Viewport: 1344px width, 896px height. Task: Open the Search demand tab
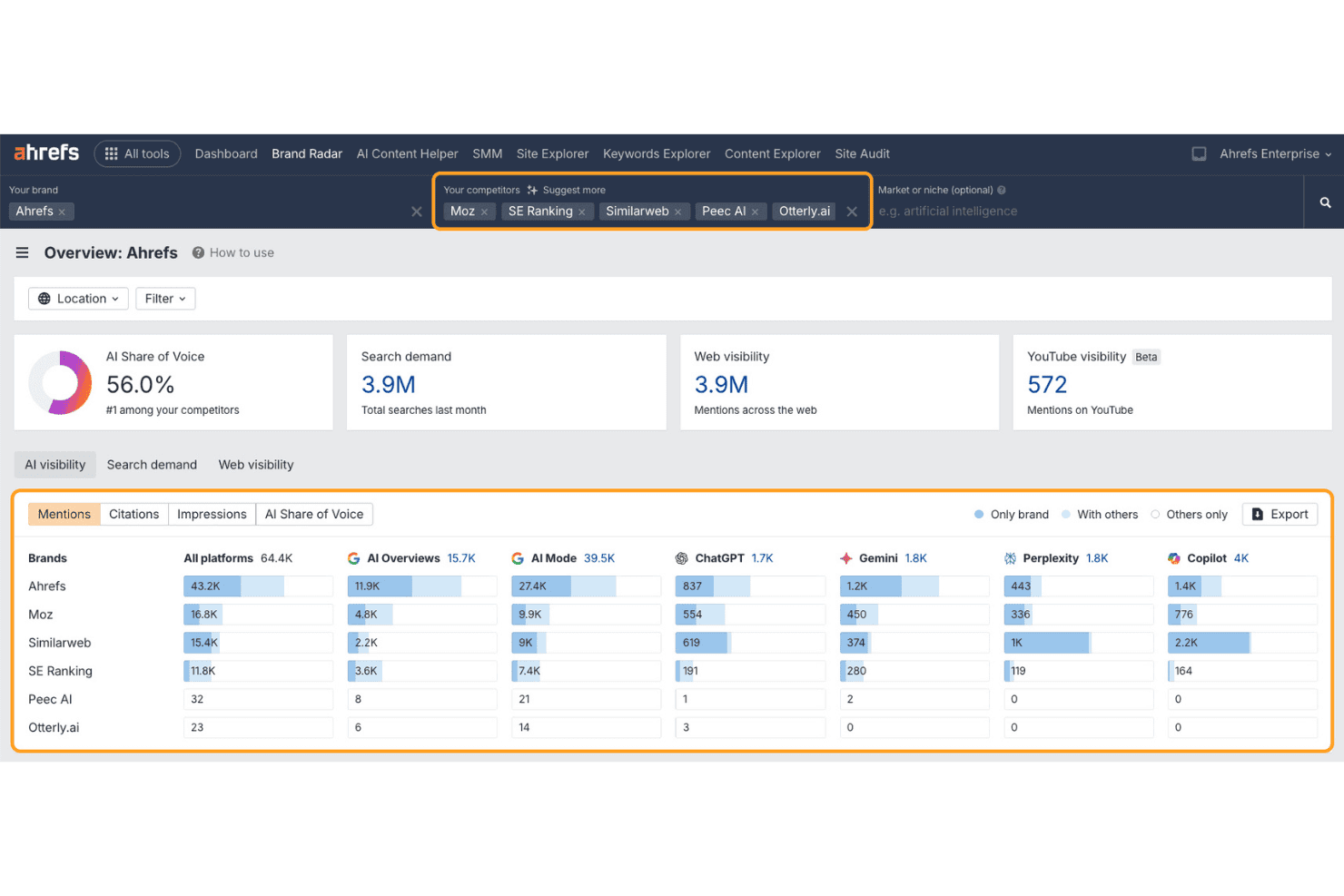(152, 465)
